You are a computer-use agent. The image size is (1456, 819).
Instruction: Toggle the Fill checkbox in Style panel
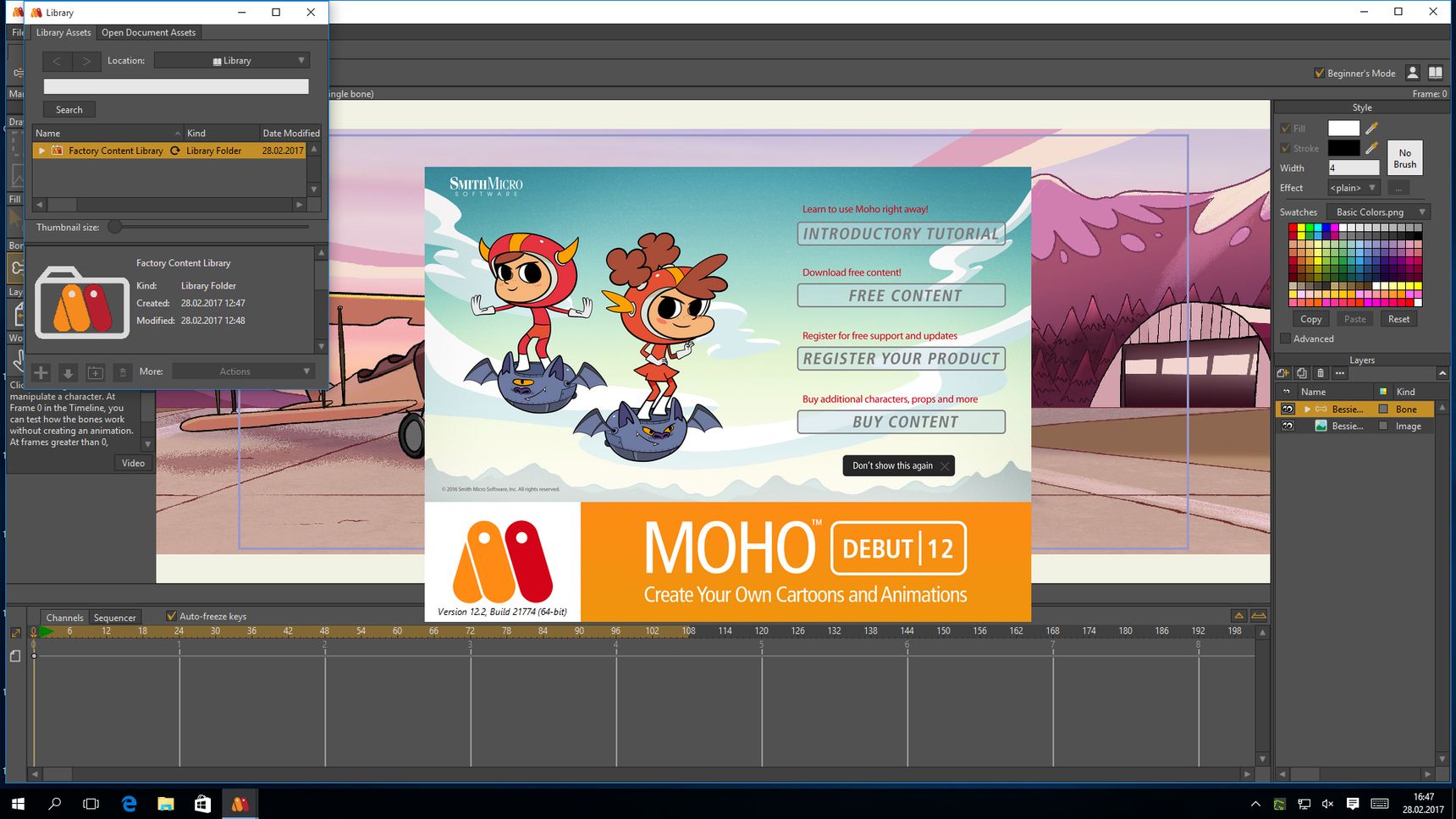1286,129
